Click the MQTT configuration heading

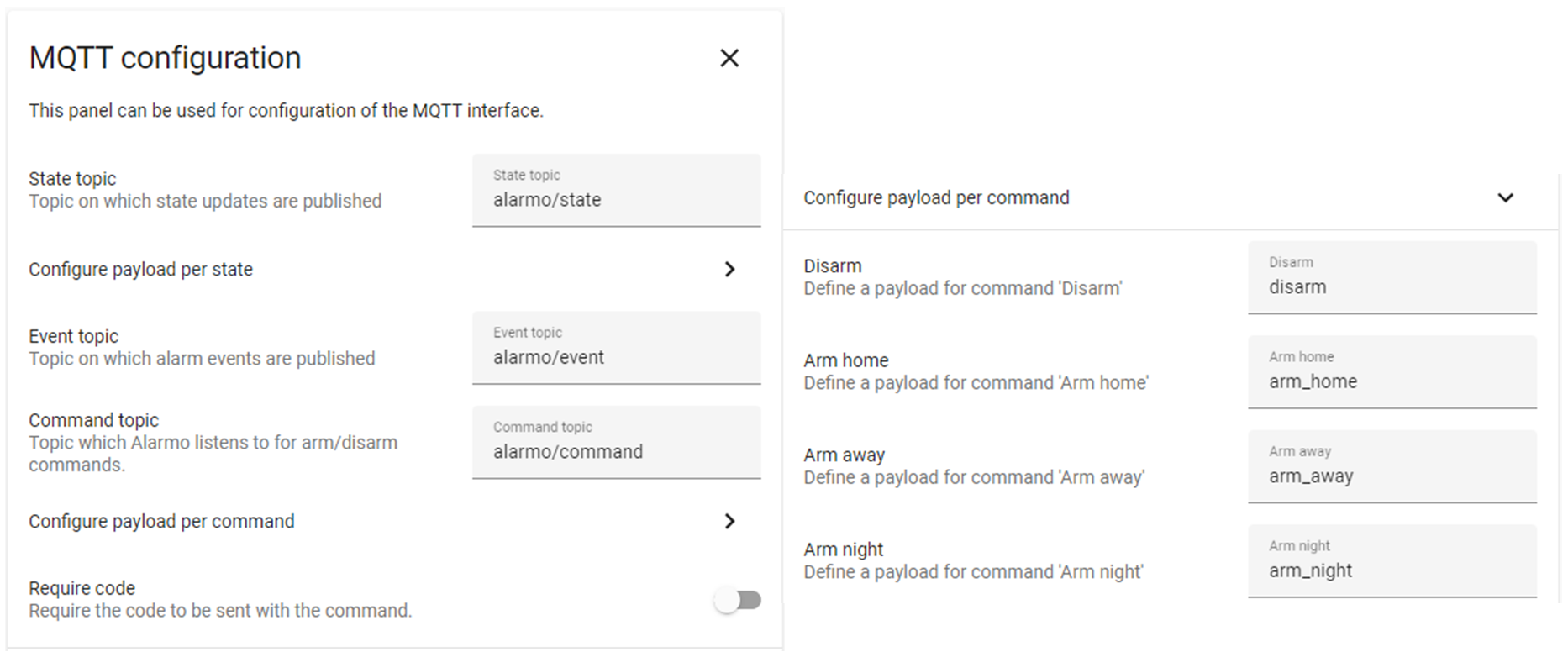click(x=165, y=58)
